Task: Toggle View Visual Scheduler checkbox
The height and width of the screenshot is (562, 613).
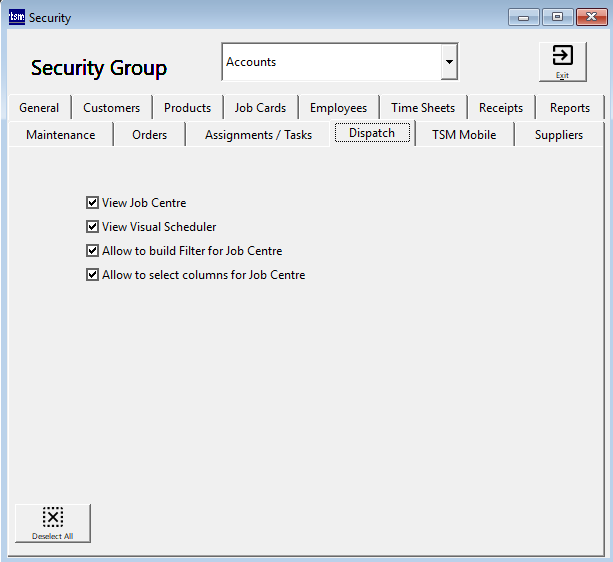Action: click(x=93, y=227)
